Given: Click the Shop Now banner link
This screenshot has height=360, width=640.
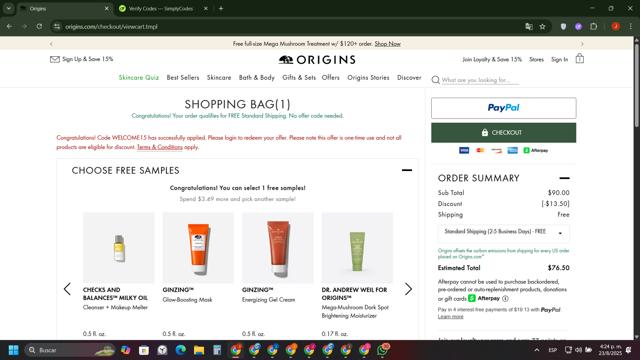Looking at the screenshot, I should click(x=387, y=44).
